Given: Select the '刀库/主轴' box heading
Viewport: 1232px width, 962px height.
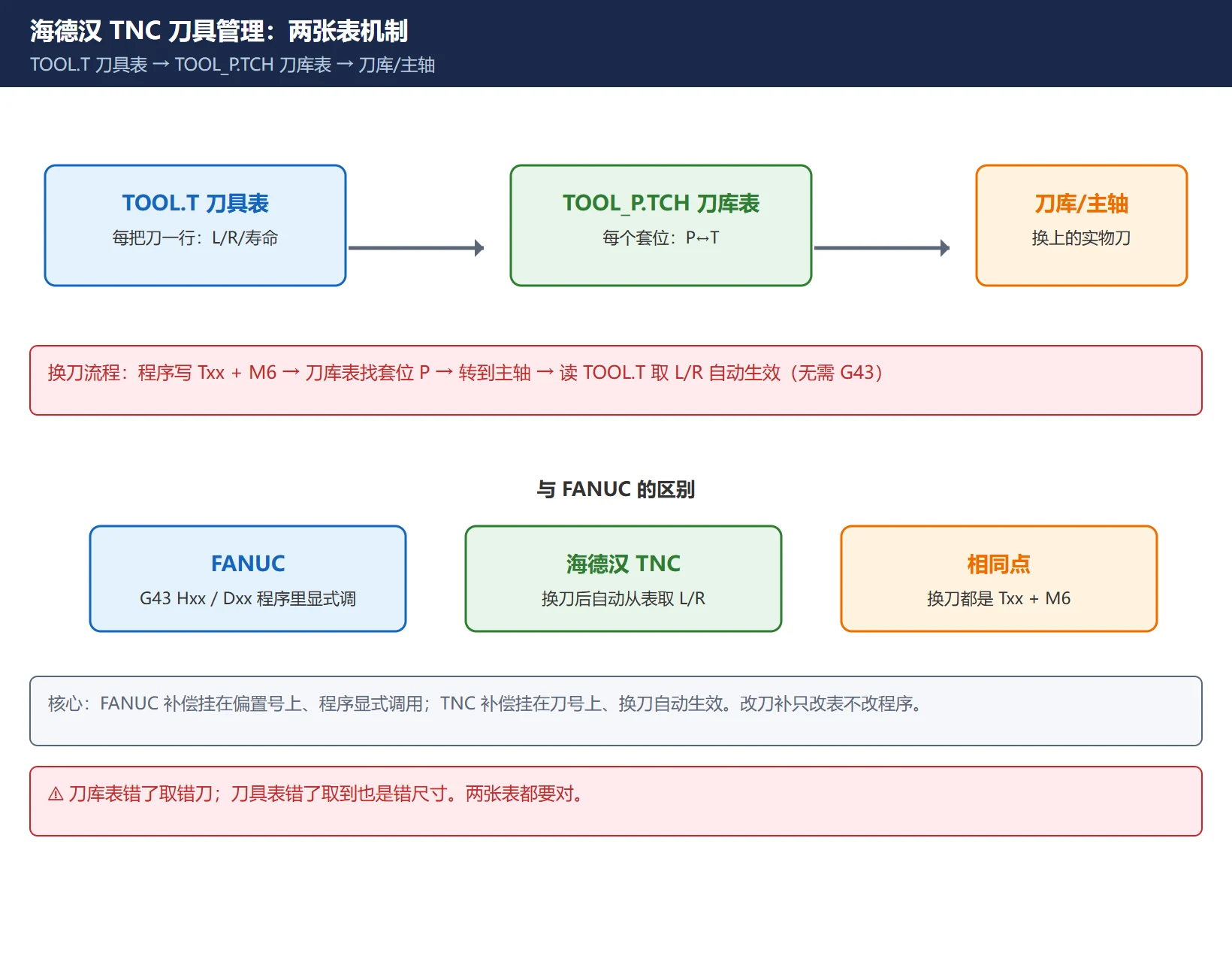Looking at the screenshot, I should [1082, 203].
